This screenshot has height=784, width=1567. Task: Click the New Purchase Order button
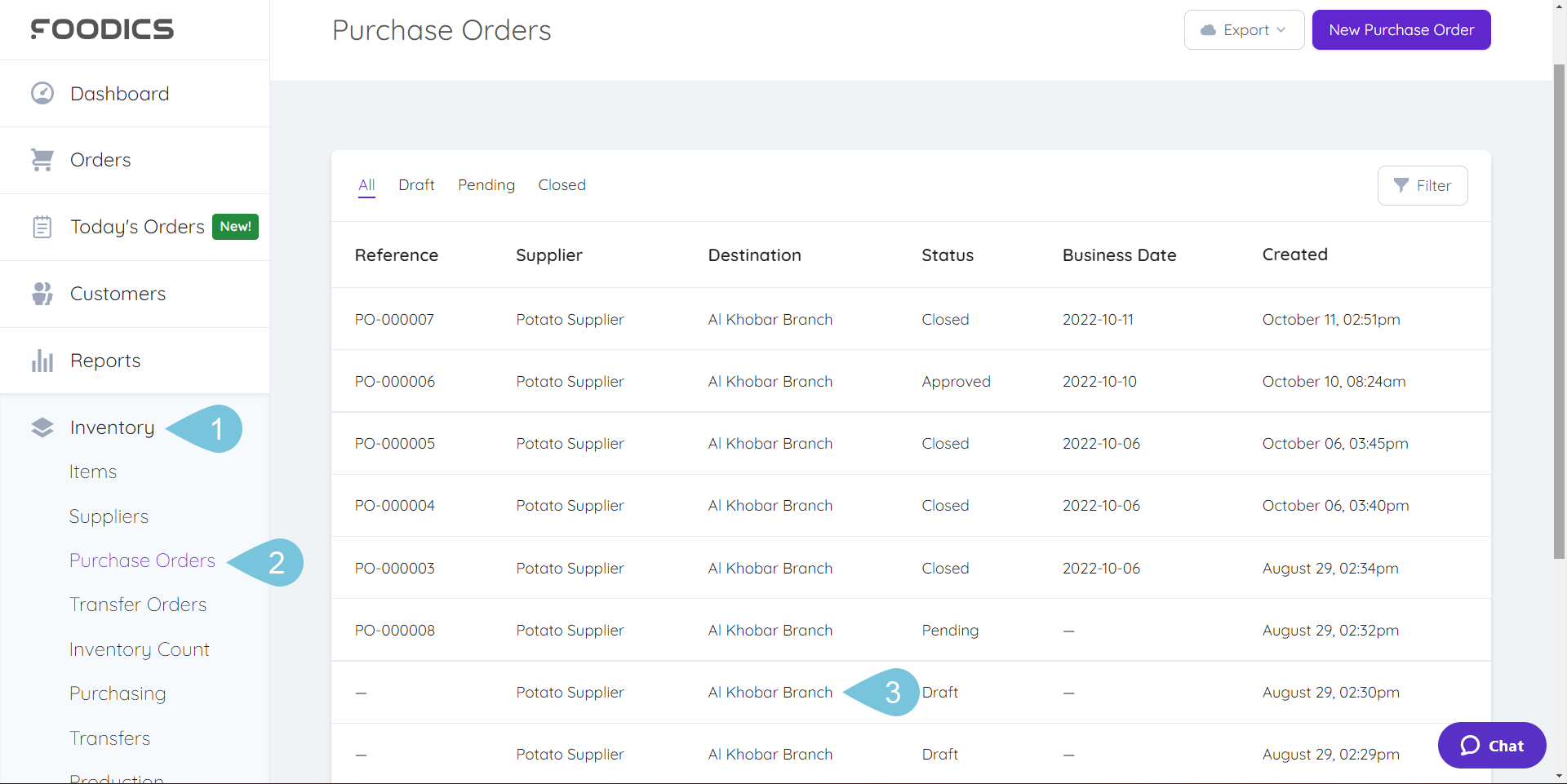coord(1401,29)
